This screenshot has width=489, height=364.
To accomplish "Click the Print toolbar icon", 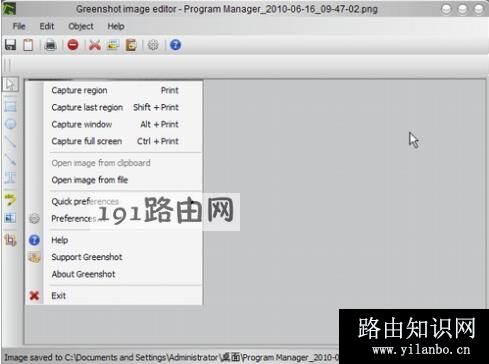I will pos(50,45).
